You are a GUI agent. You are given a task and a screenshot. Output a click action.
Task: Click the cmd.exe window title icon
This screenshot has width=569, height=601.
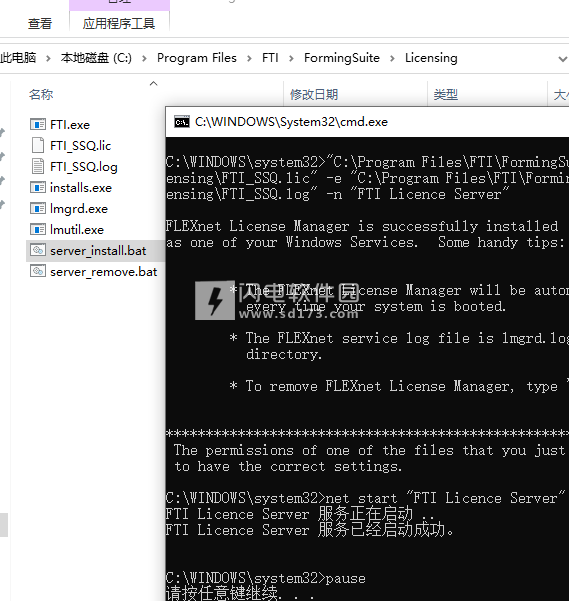(182, 122)
